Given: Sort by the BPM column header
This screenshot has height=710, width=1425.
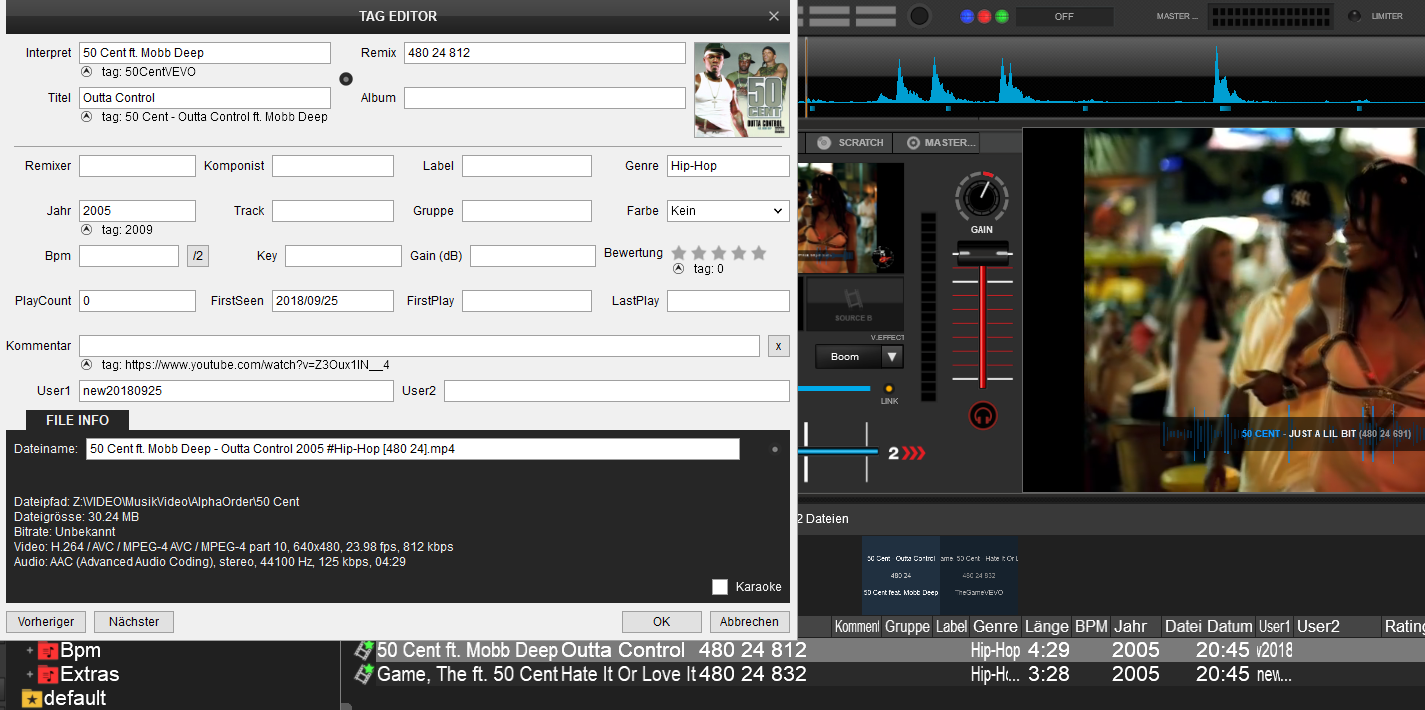Looking at the screenshot, I should pos(1091,626).
